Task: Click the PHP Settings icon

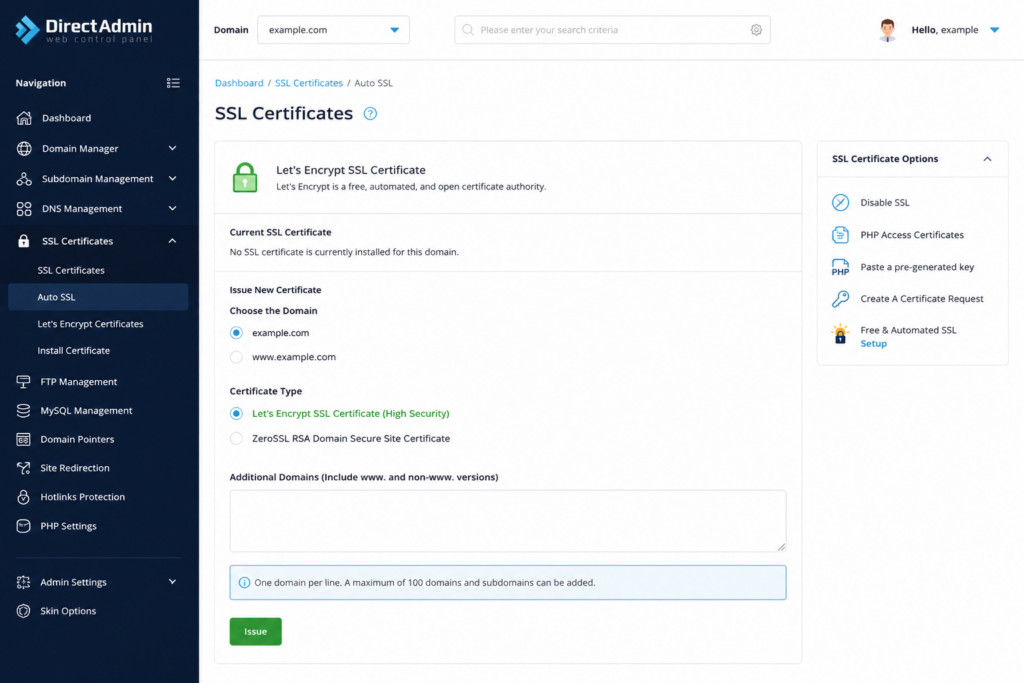Action: tap(24, 526)
